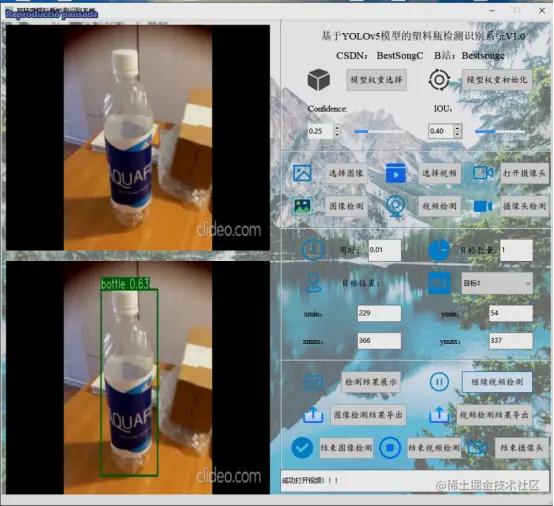Click the ymin field showing 54
This screenshot has height=506, width=554.
pos(511,313)
